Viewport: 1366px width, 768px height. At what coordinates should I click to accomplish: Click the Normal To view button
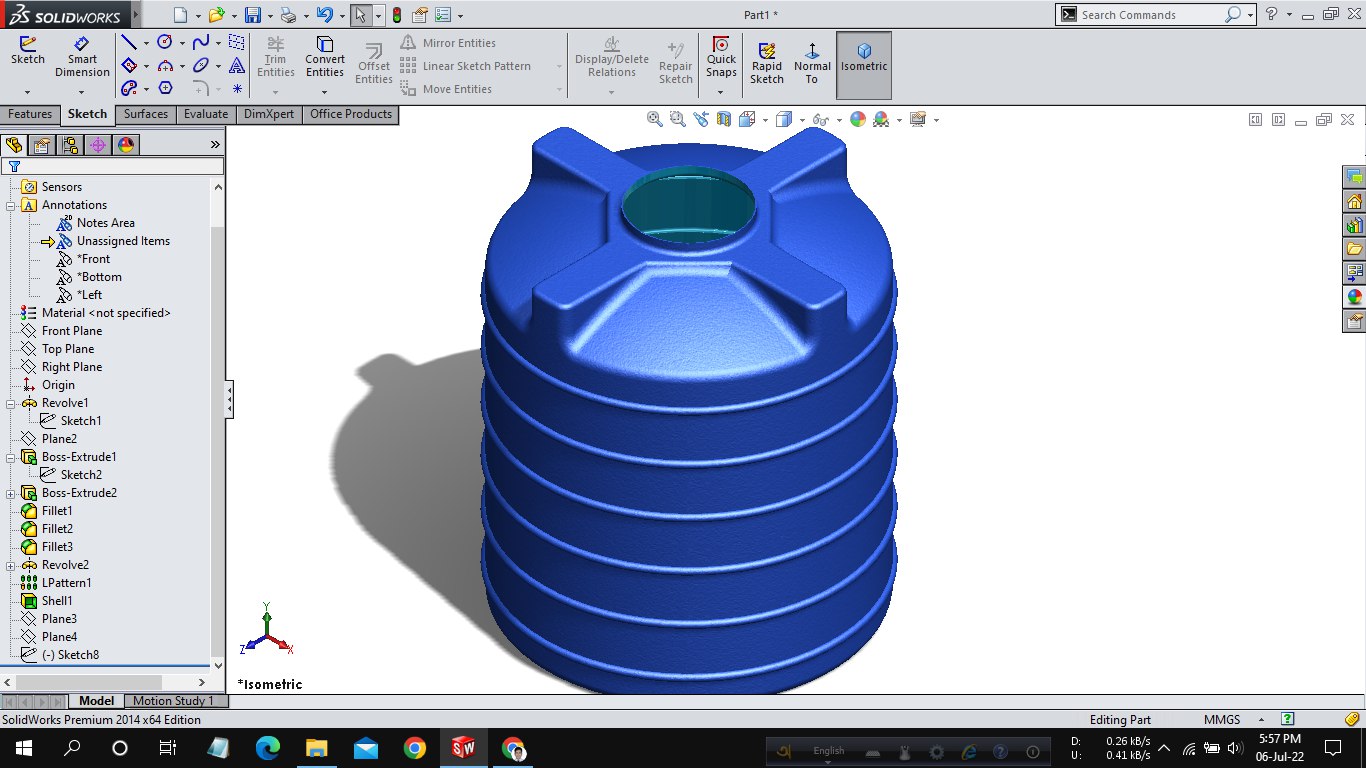(x=812, y=64)
